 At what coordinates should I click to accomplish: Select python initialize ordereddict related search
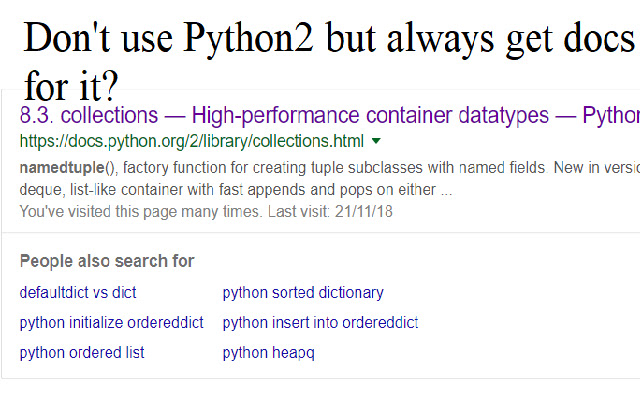111,323
